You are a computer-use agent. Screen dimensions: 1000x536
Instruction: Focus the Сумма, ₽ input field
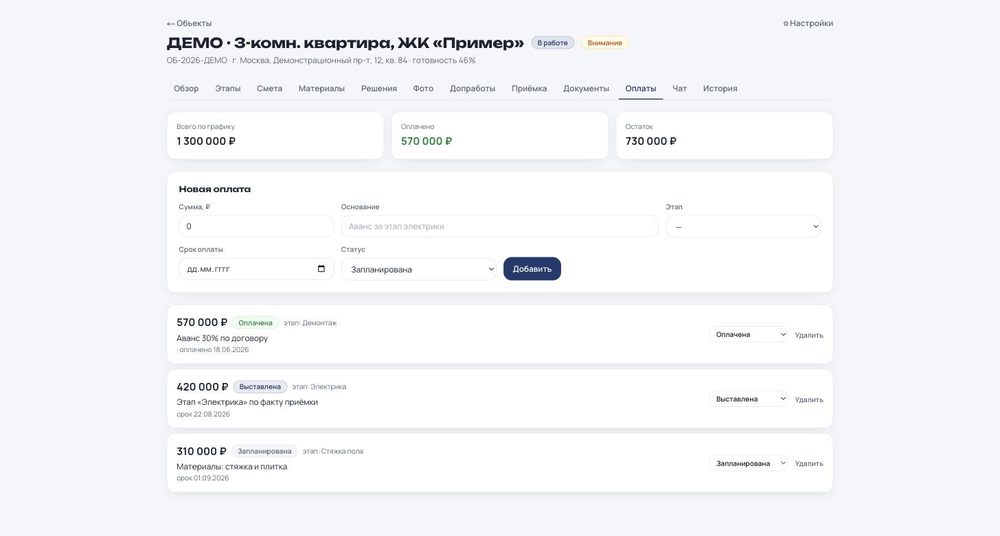(256, 227)
